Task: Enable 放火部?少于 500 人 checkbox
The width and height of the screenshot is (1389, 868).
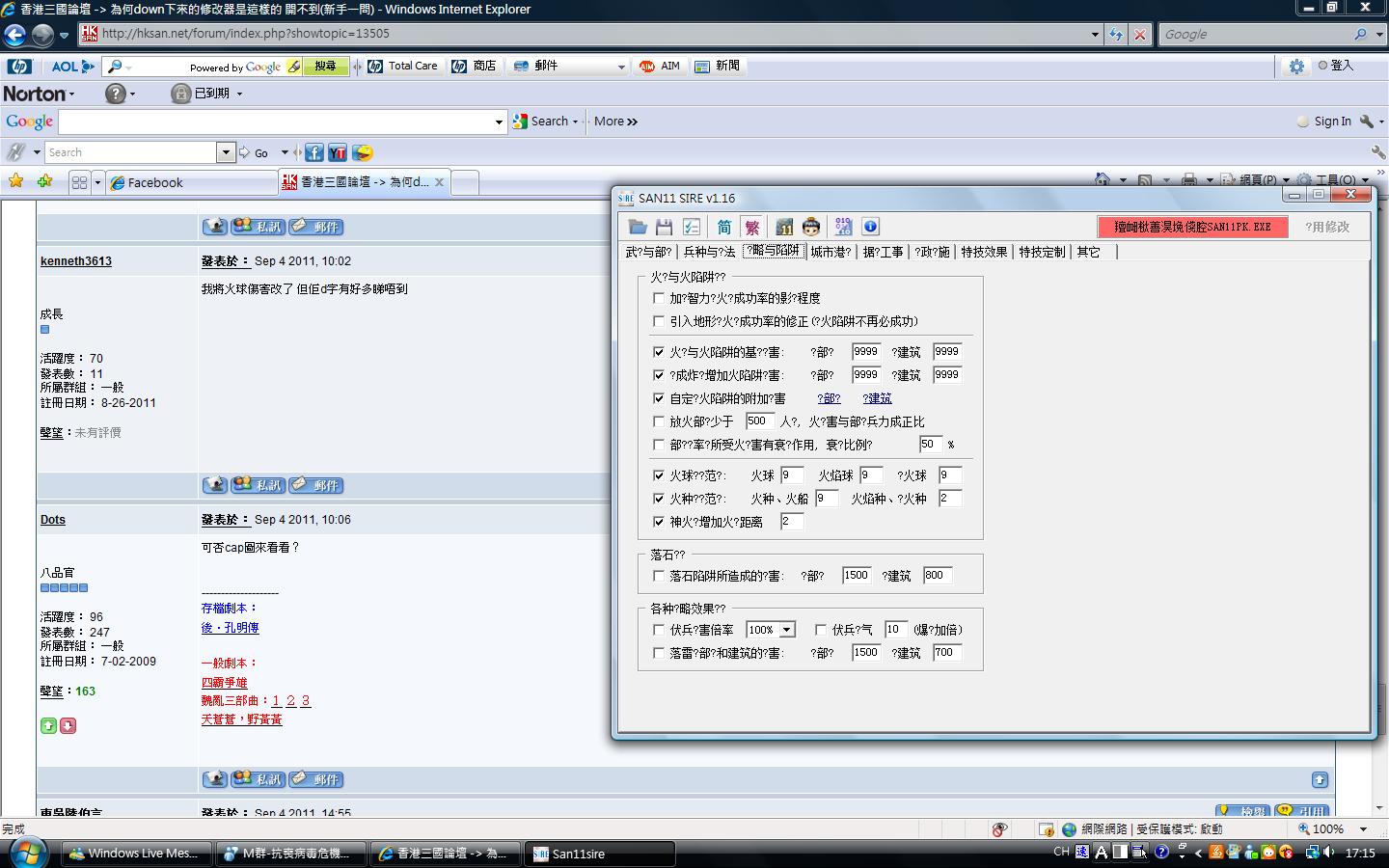Action: tap(659, 421)
